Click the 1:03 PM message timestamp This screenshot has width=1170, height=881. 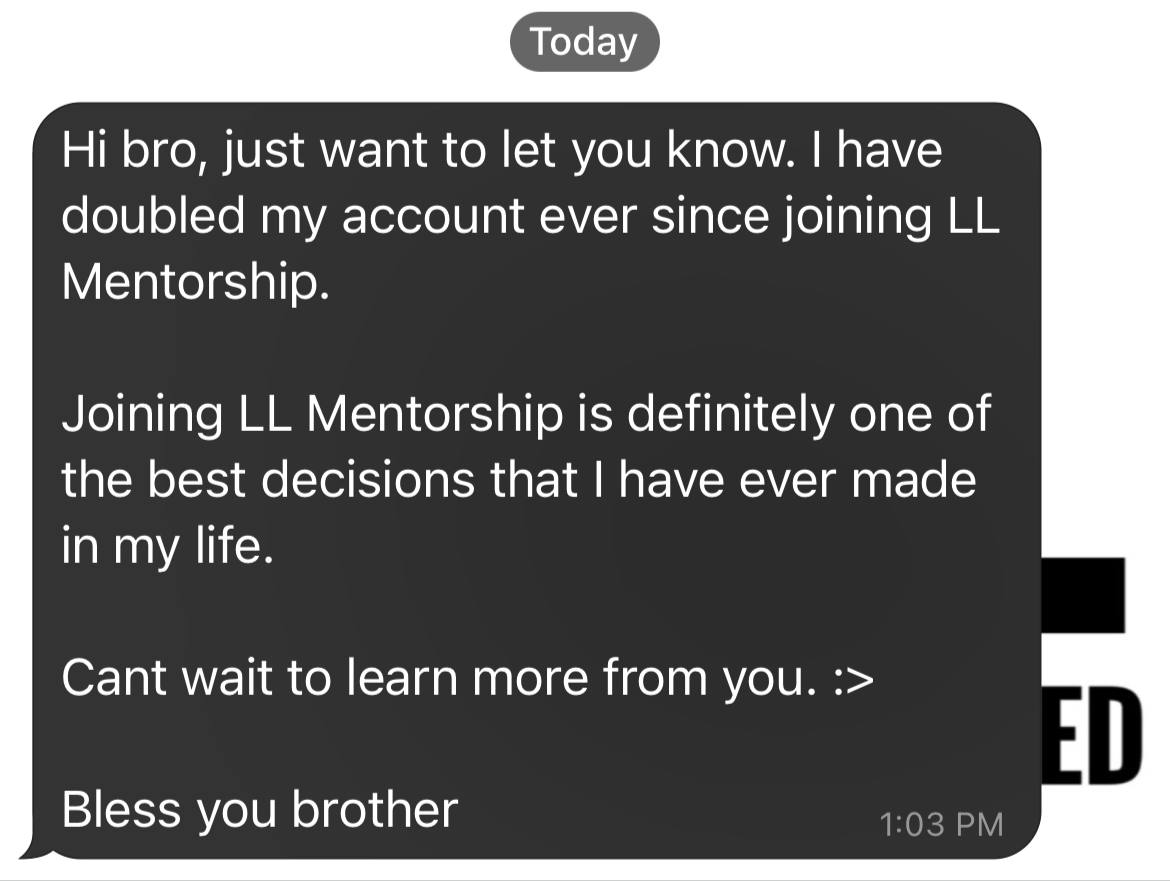click(941, 824)
